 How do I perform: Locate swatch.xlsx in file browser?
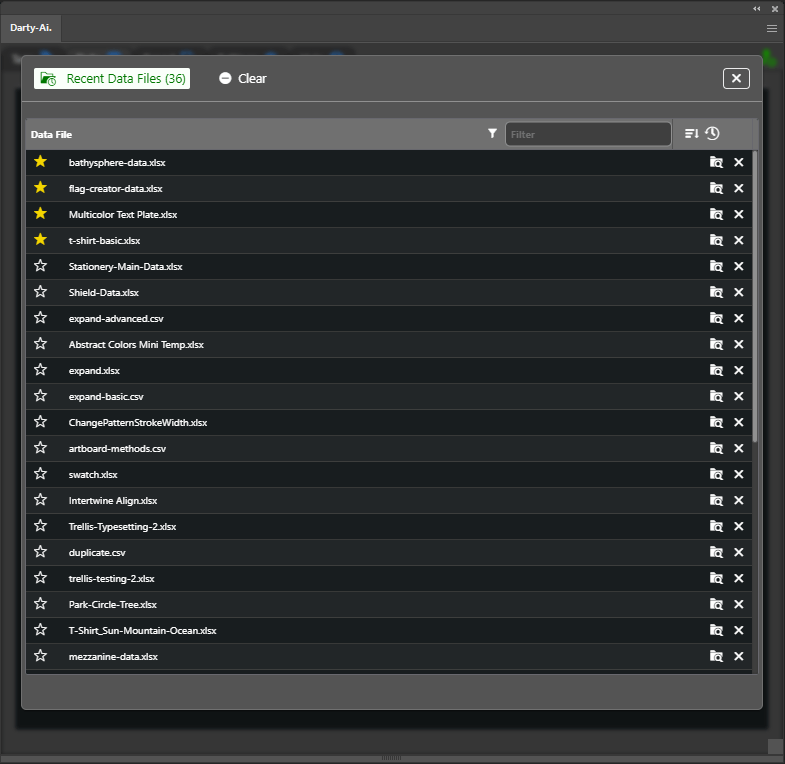coord(716,474)
